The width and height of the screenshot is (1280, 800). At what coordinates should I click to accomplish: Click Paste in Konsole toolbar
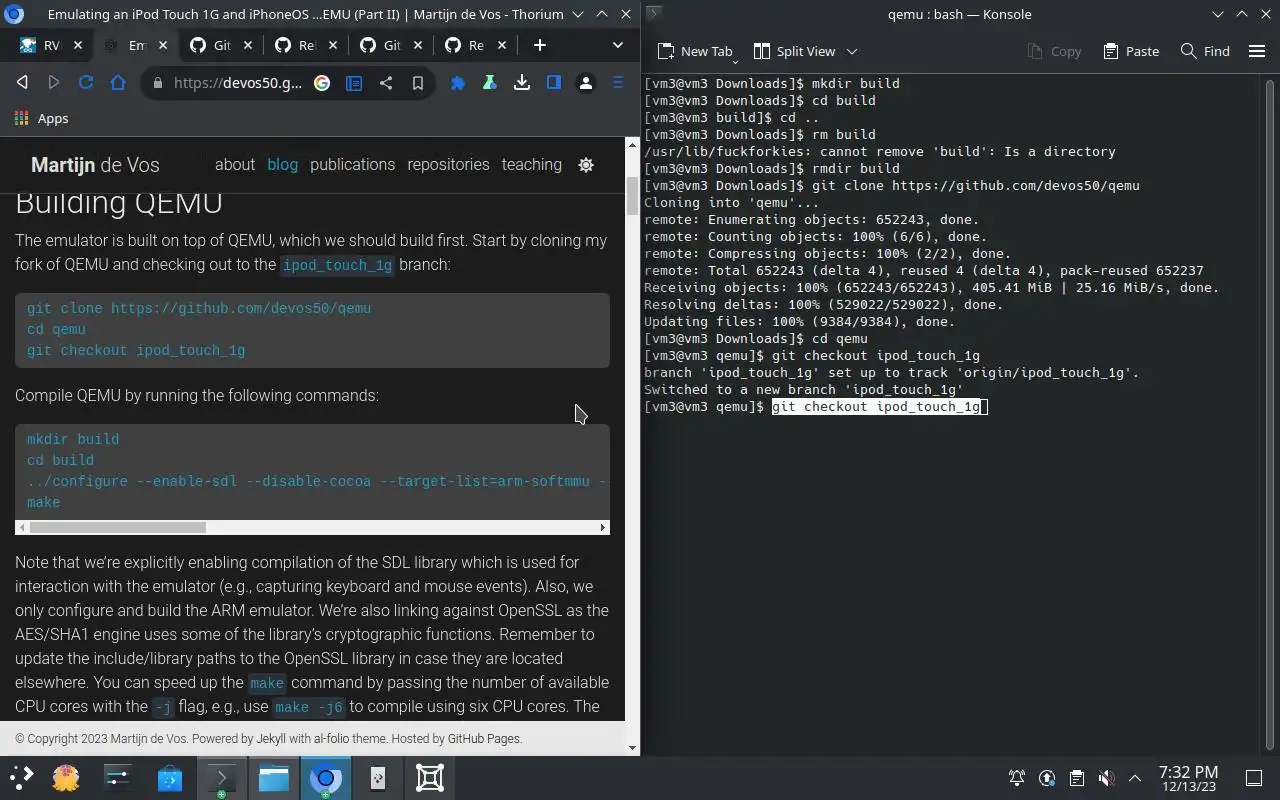1131,51
